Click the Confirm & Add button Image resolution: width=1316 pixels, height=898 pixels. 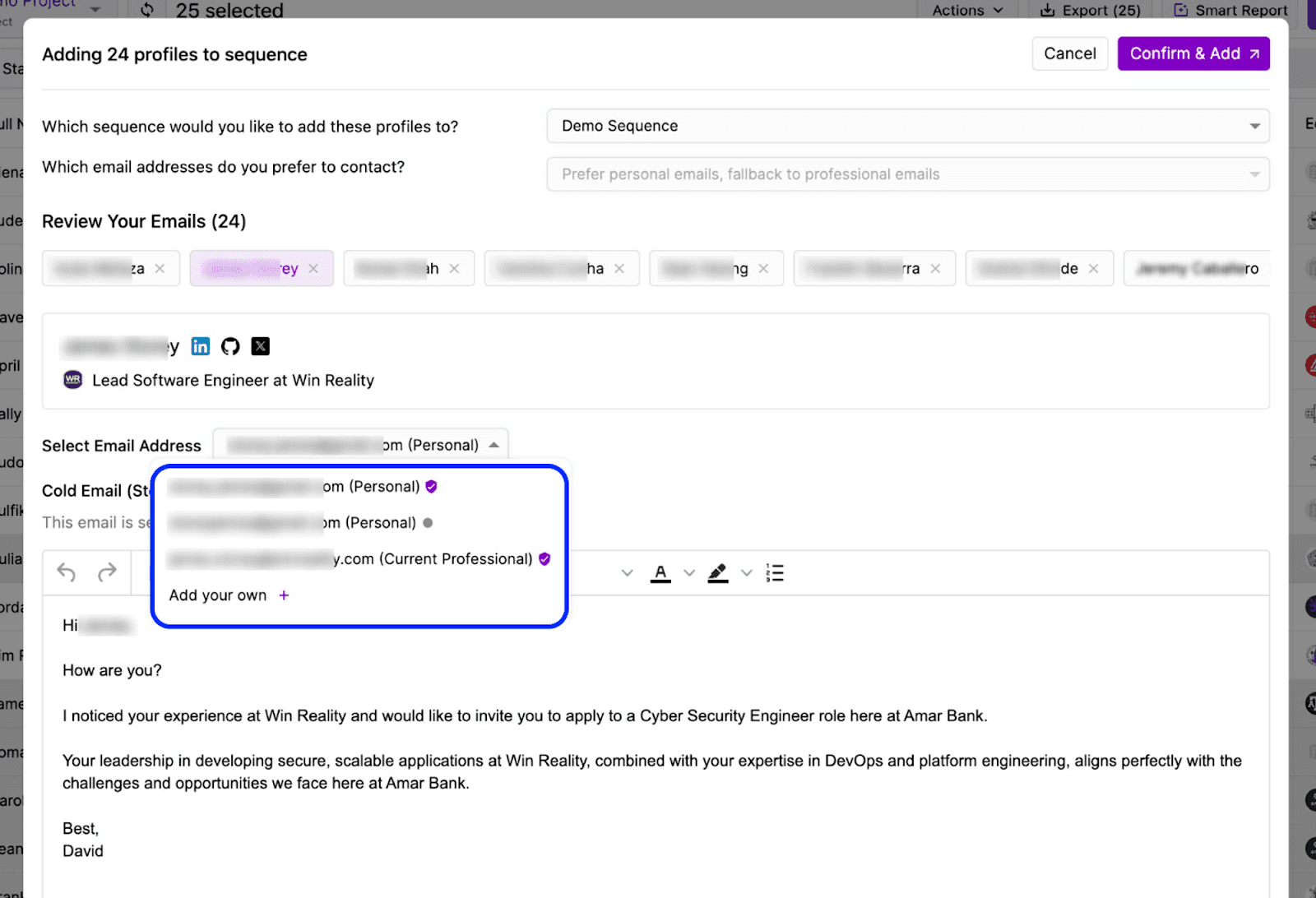(1193, 53)
